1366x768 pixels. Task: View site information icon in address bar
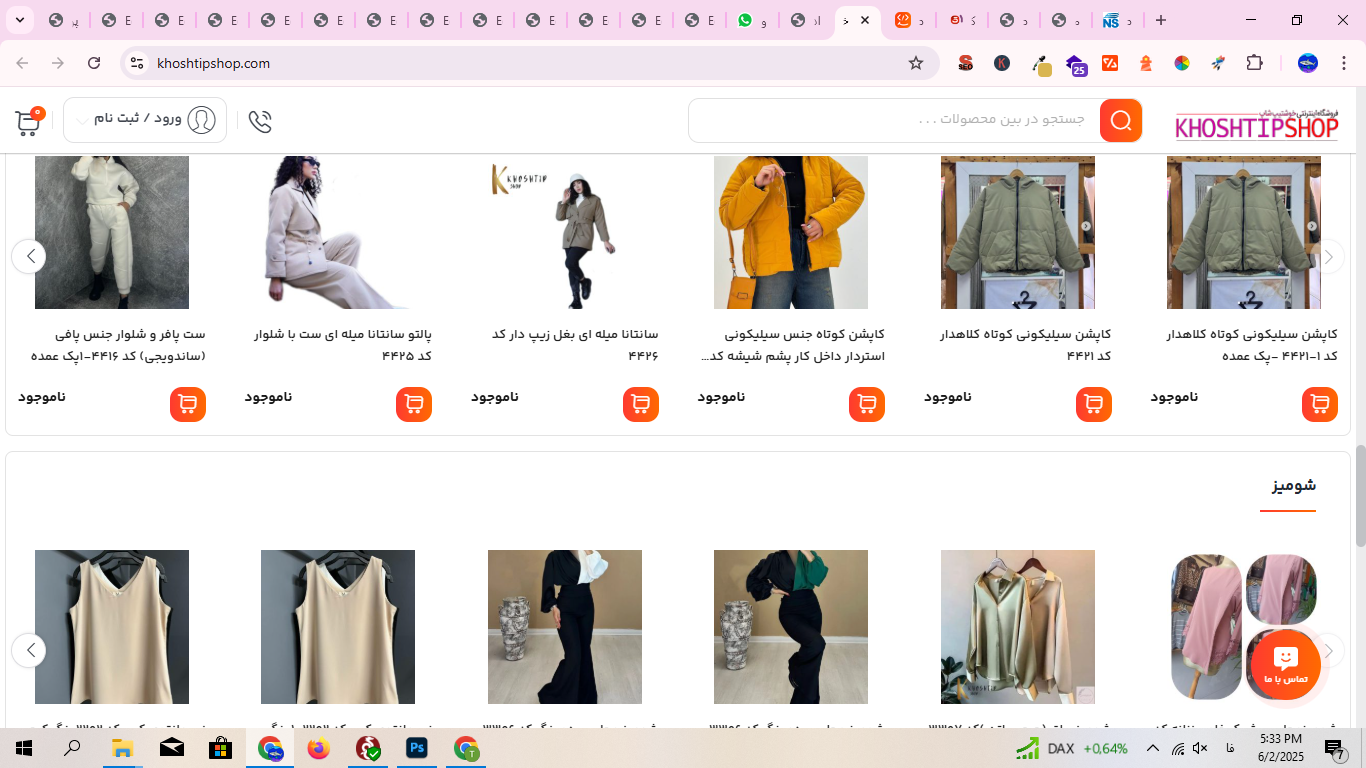point(137,63)
